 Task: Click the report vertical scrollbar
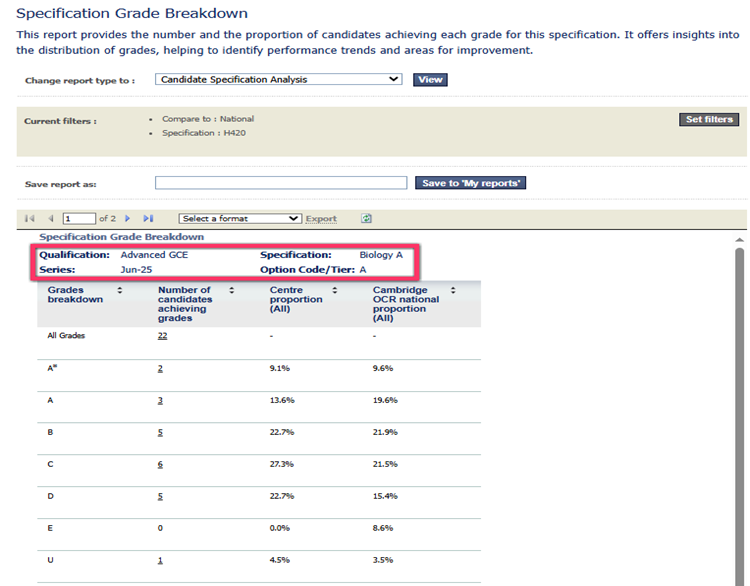[740, 400]
